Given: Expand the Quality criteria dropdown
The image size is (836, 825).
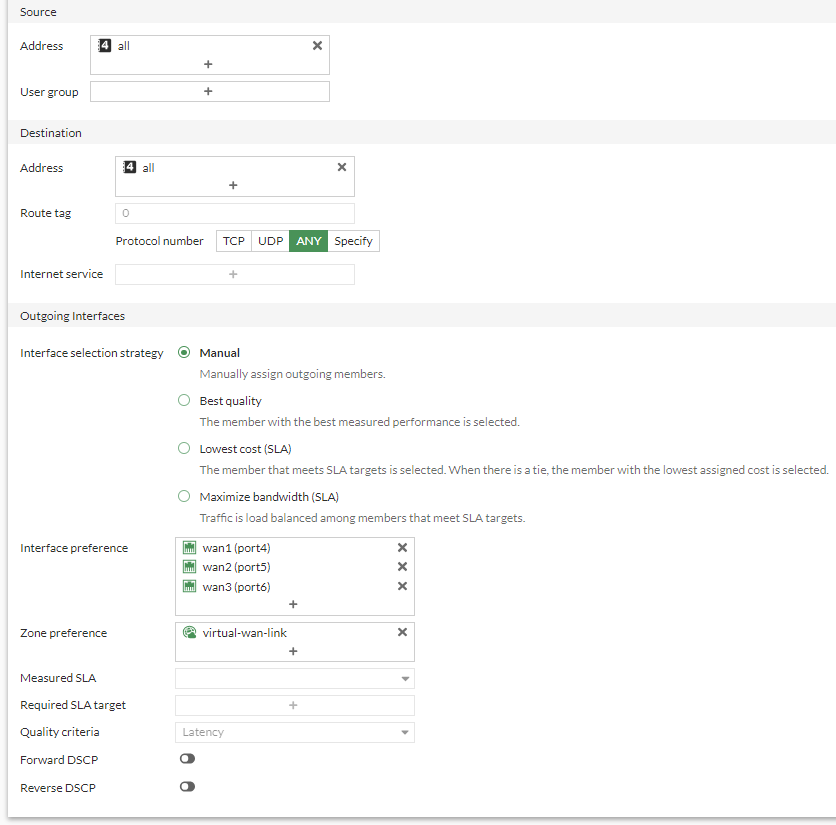Looking at the screenshot, I should point(294,733).
